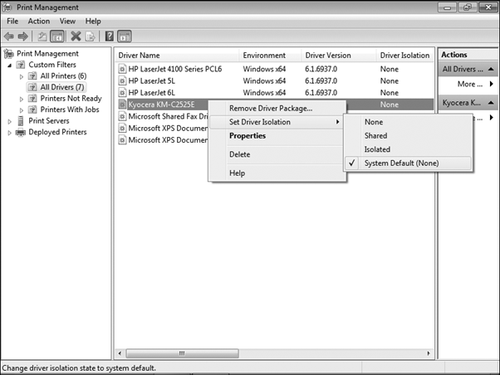
Task: Choose Help from the context menu
Action: click(x=277, y=173)
